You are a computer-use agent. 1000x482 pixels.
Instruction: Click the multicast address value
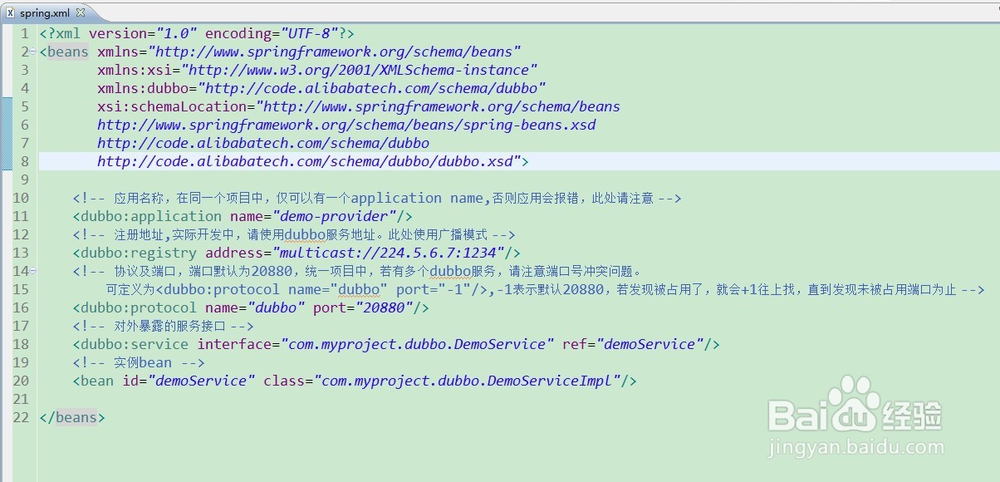[389, 253]
